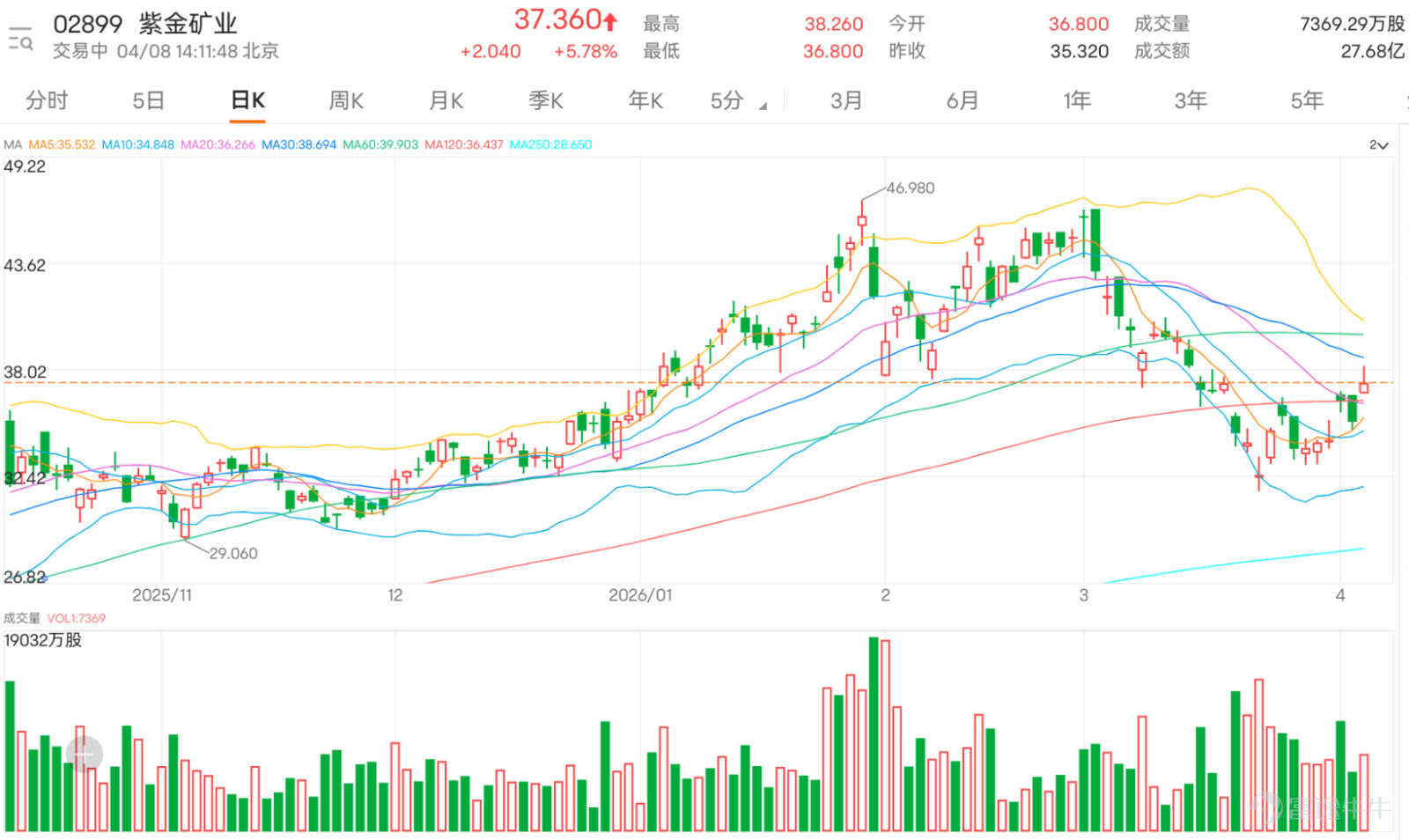Click the MA250:28.650 indicator label
This screenshot has height=840, width=1409.
pyautogui.click(x=551, y=144)
